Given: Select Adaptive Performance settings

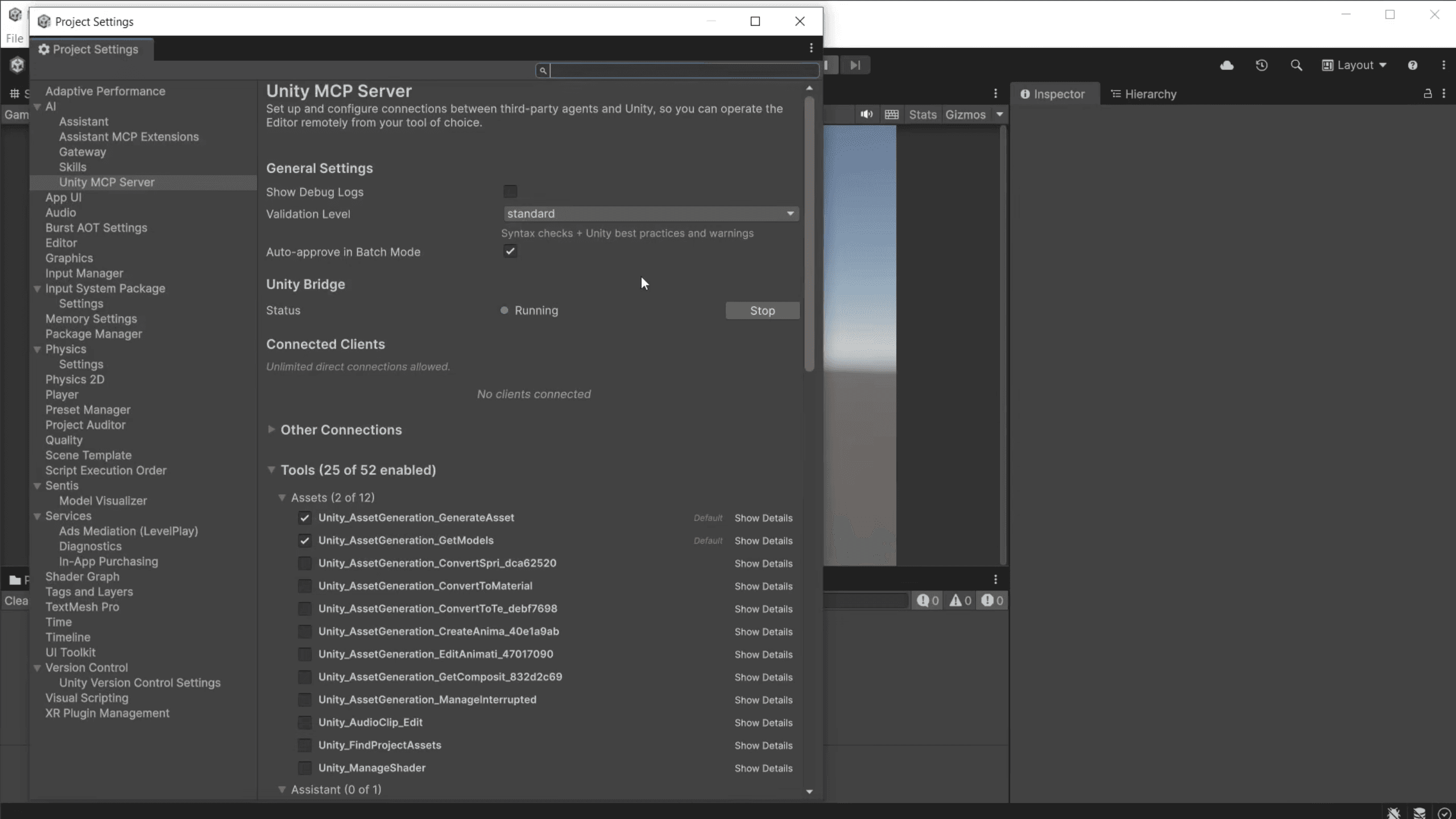Looking at the screenshot, I should click(x=105, y=92).
